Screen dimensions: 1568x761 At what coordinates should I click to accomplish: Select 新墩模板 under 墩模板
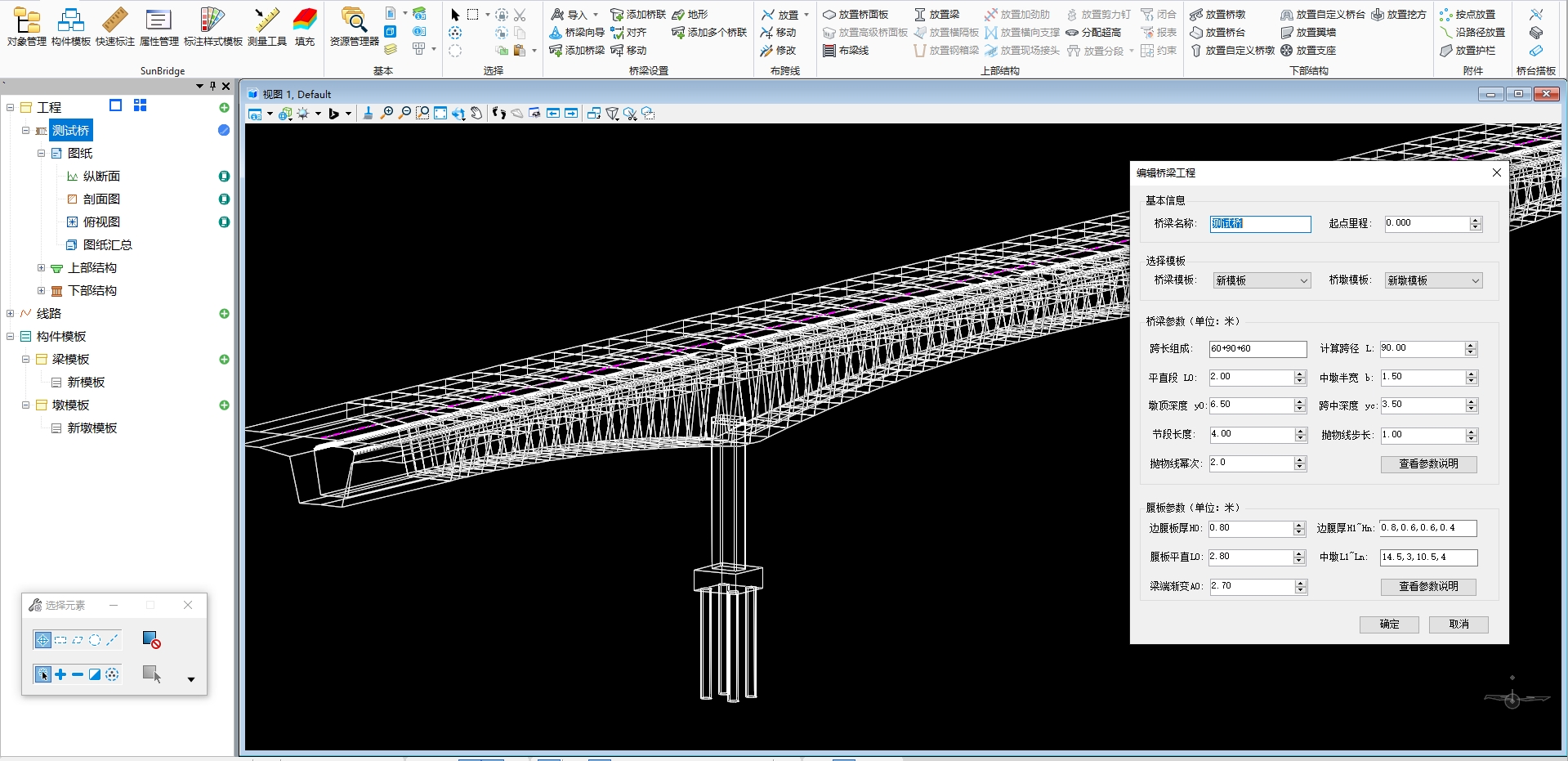92,428
